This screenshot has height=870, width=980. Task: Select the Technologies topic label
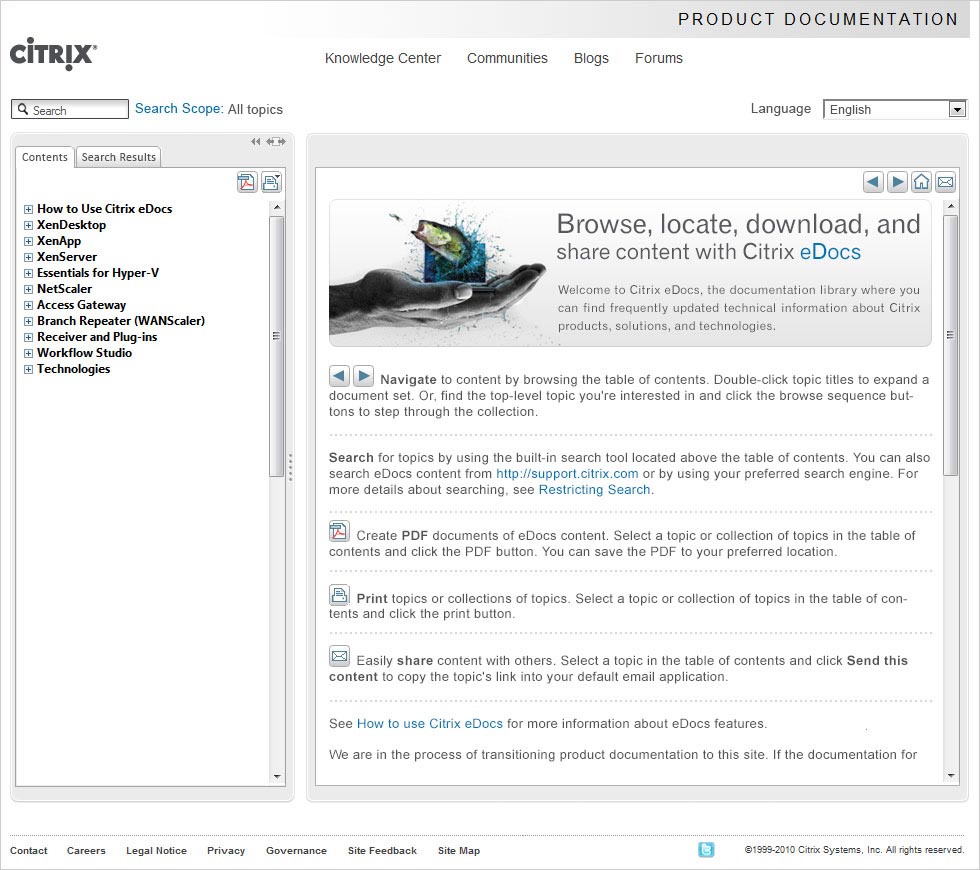click(x=74, y=369)
